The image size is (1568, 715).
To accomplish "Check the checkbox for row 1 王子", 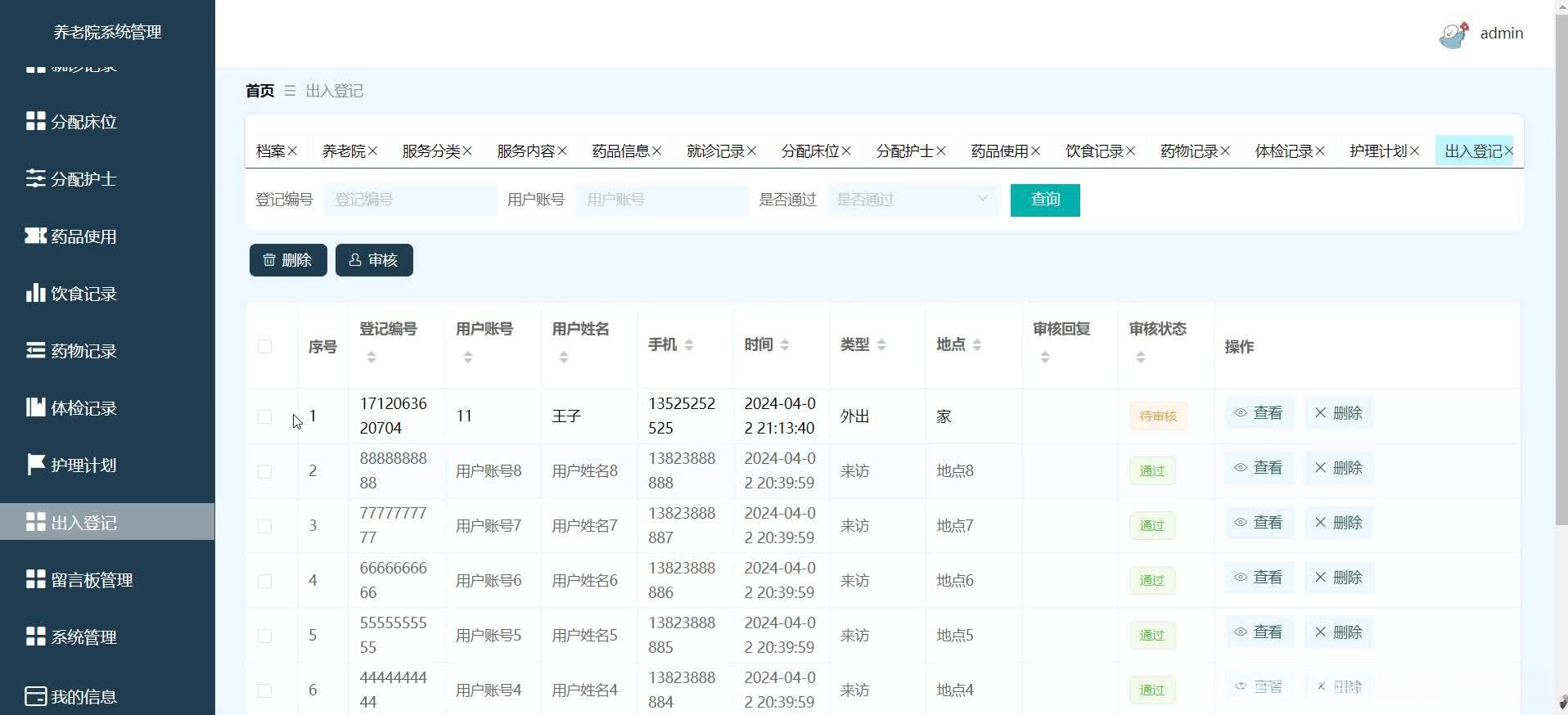I will (x=264, y=416).
